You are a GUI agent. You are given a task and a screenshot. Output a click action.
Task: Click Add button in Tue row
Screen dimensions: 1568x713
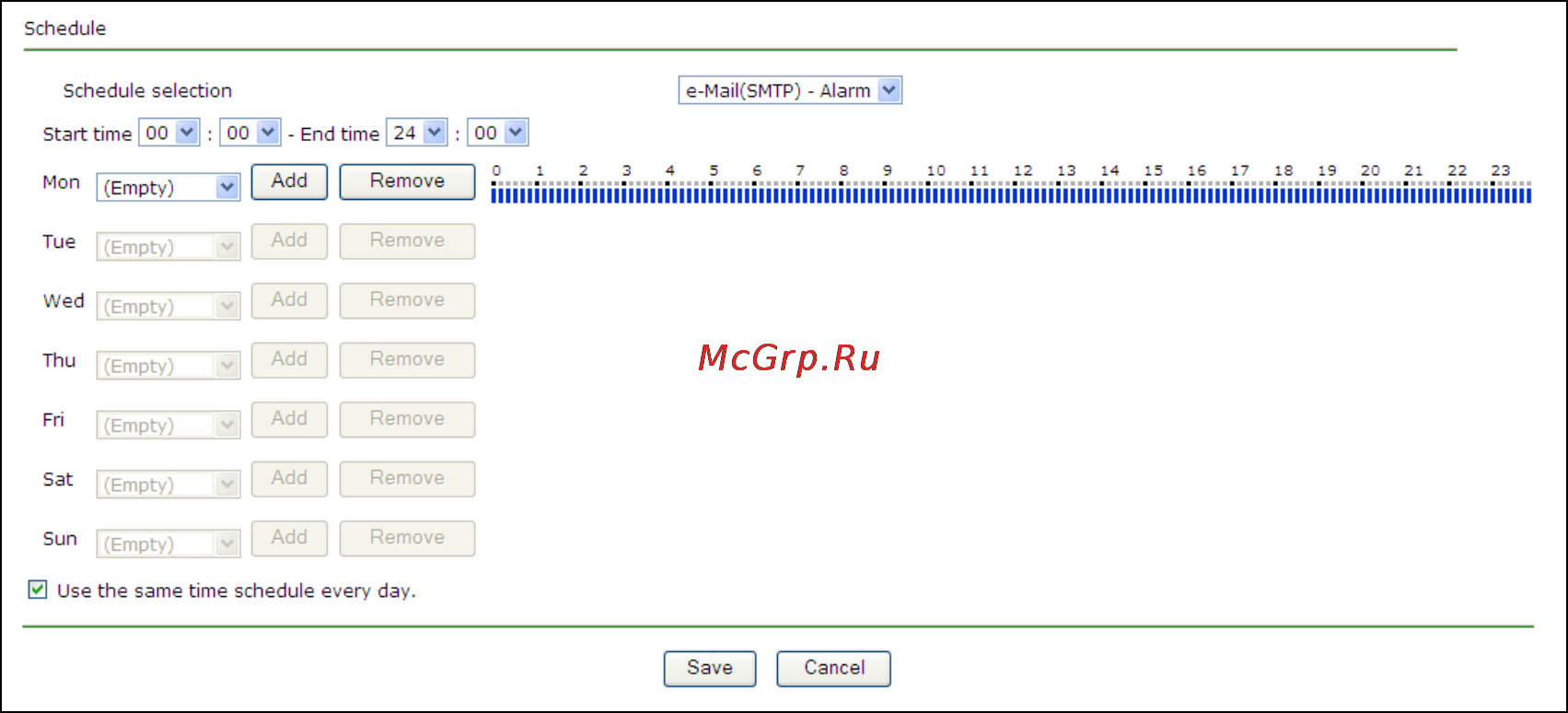click(289, 240)
